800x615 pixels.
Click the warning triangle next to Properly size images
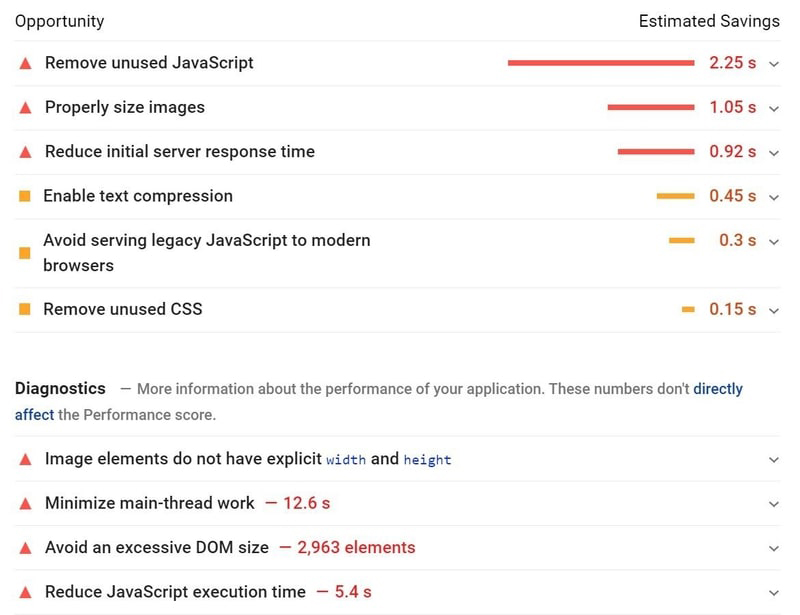click(x=24, y=108)
